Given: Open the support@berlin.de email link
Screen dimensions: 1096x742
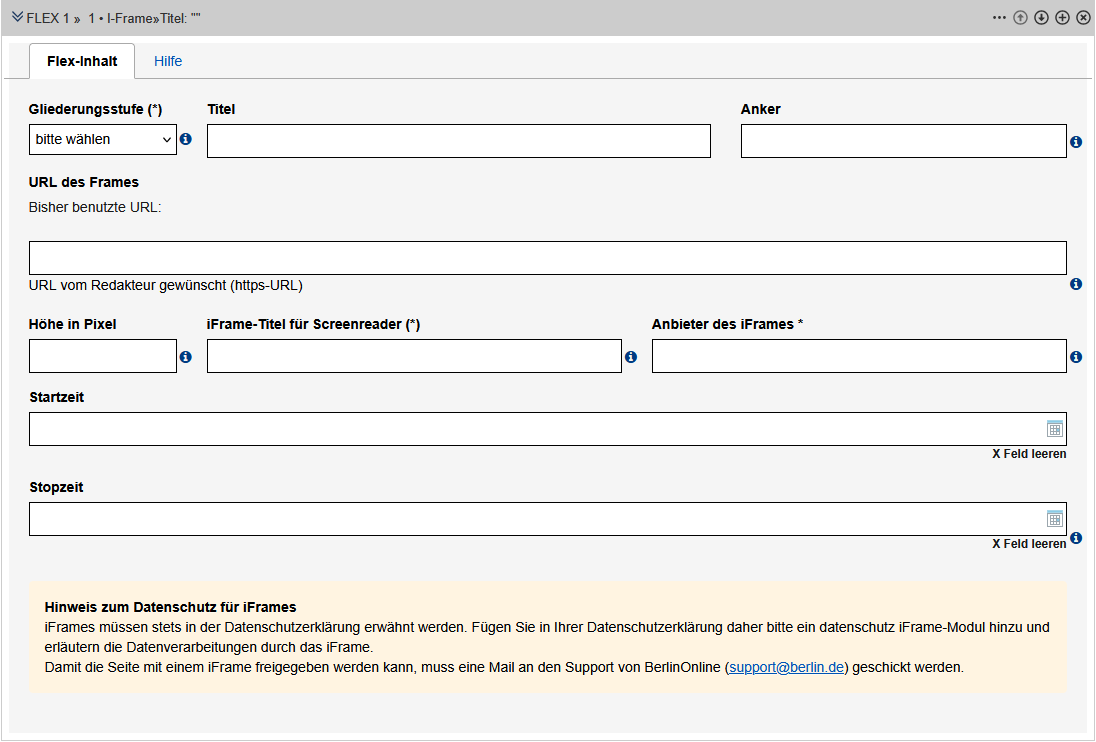Looking at the screenshot, I should point(788,667).
